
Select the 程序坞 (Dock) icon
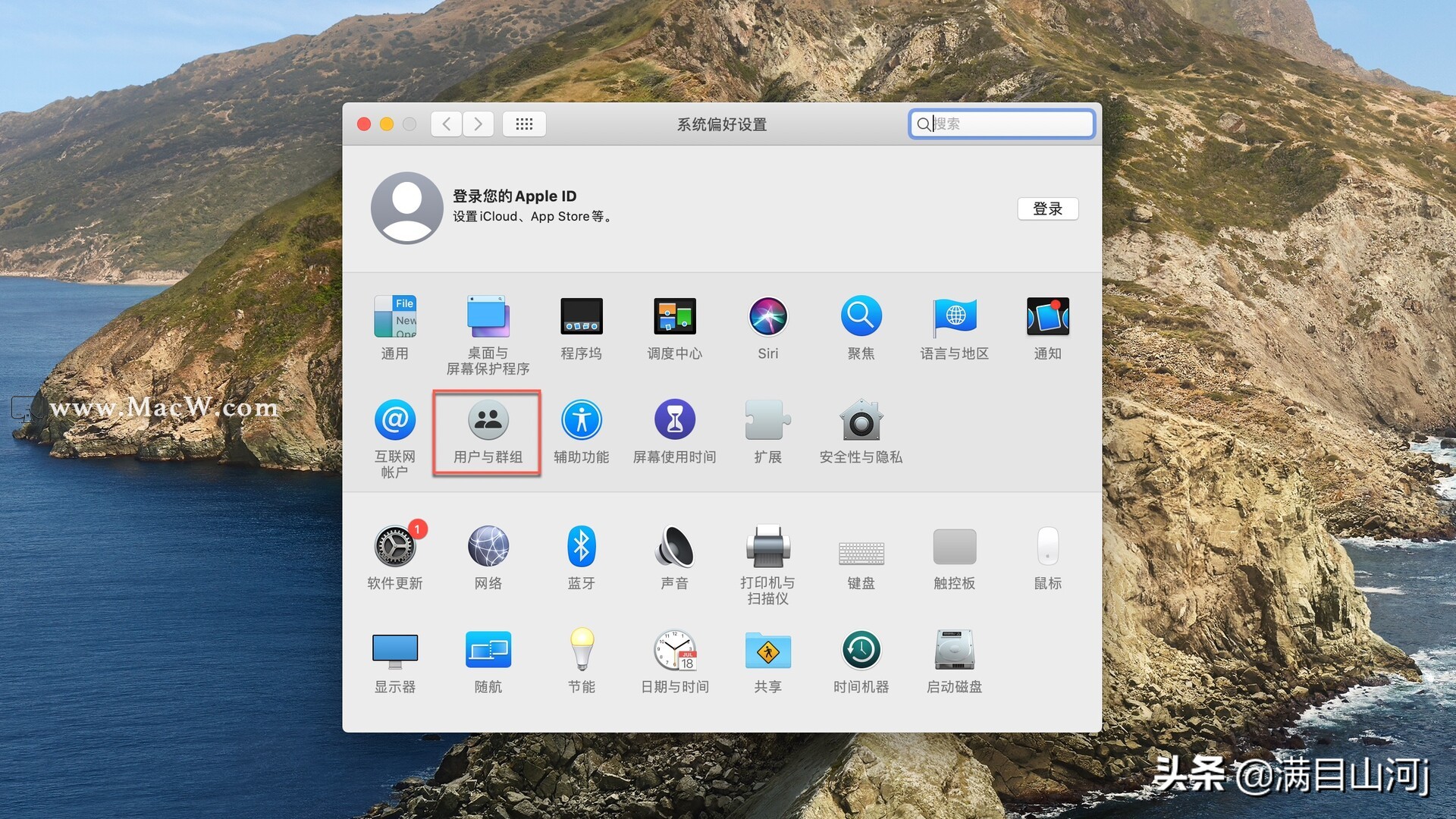[x=581, y=316]
